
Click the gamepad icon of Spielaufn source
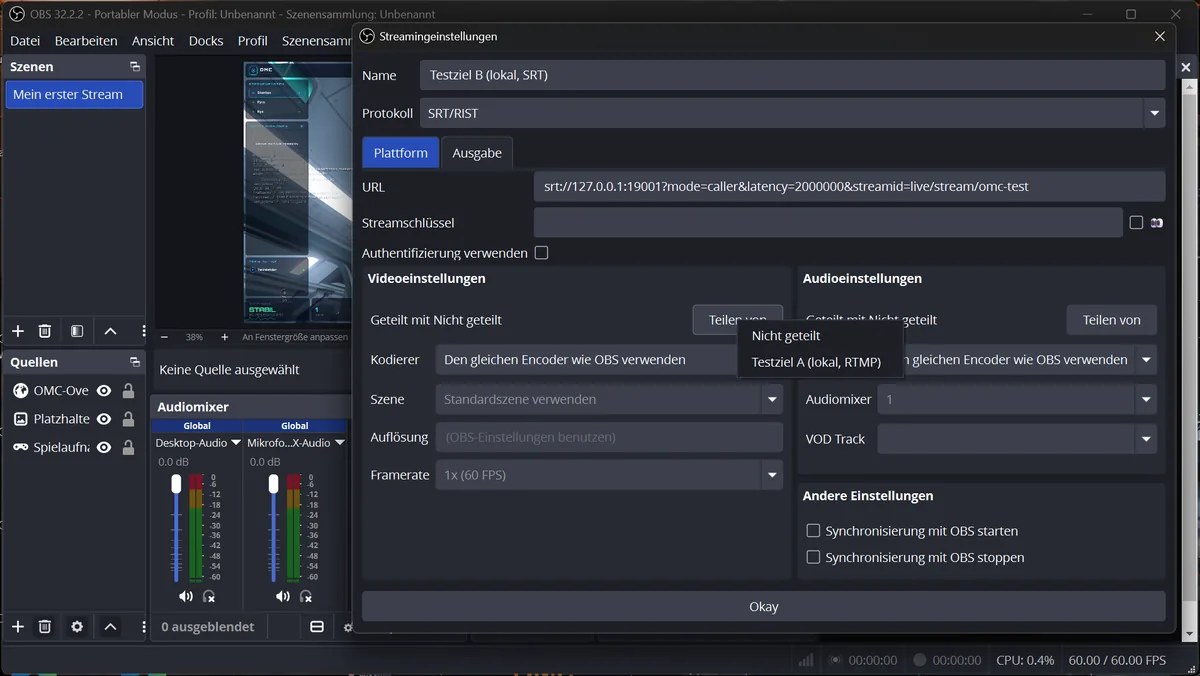(x=20, y=447)
